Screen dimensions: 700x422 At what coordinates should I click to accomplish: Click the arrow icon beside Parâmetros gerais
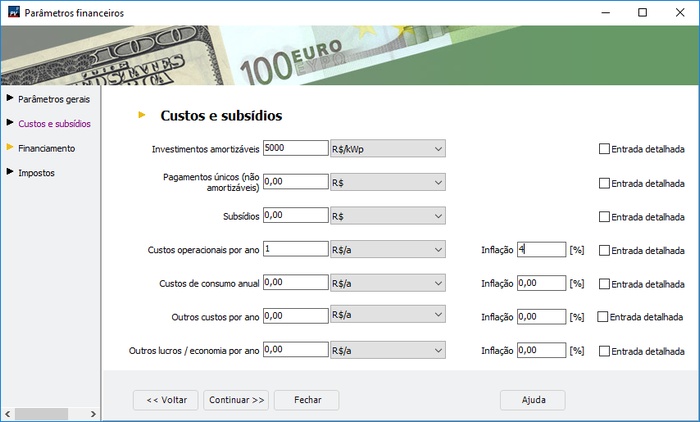(x=9, y=99)
